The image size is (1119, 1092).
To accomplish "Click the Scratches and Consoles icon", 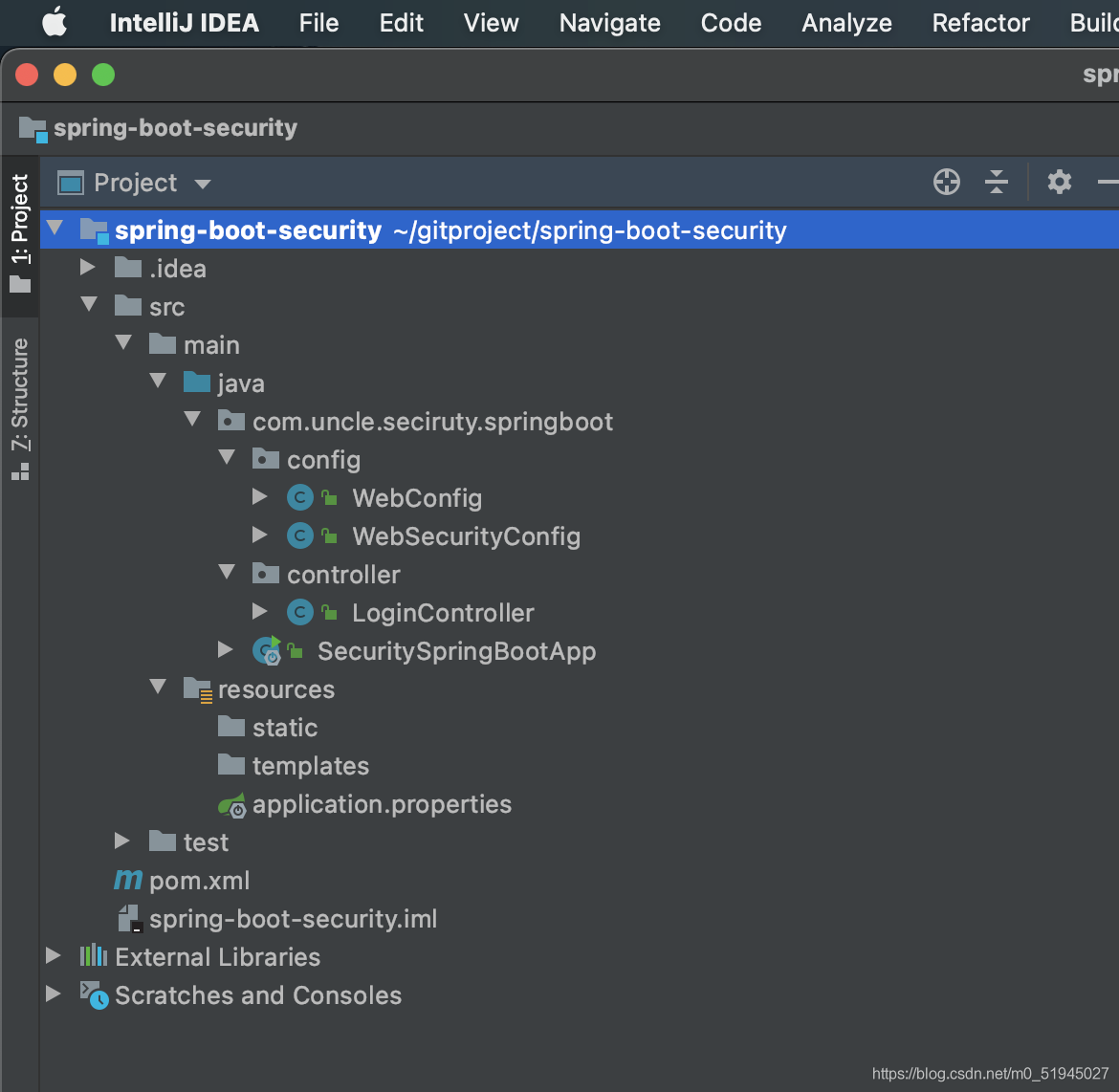I will click(94, 995).
